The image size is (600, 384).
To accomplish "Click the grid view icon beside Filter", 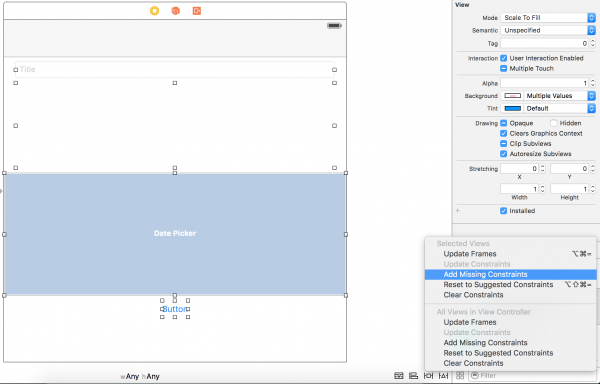I will pyautogui.click(x=460, y=376).
